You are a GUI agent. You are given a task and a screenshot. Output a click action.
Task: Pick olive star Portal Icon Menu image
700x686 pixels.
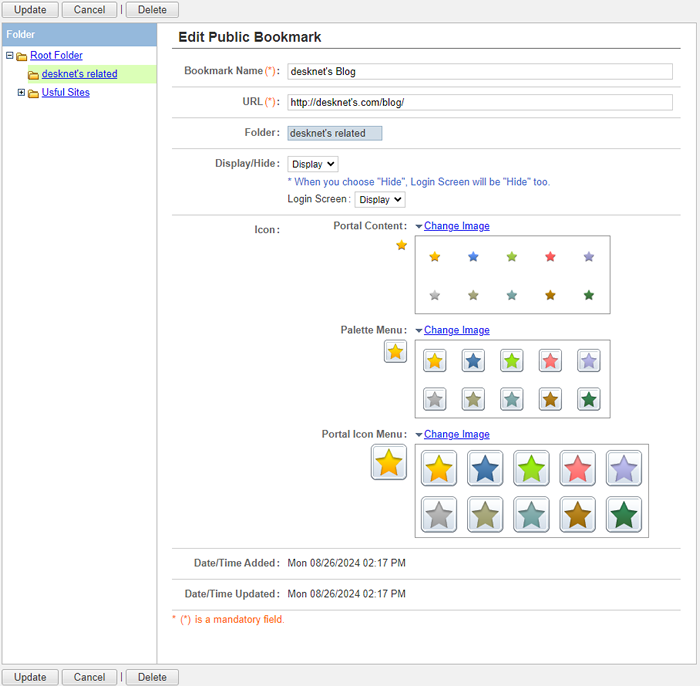pos(485,514)
